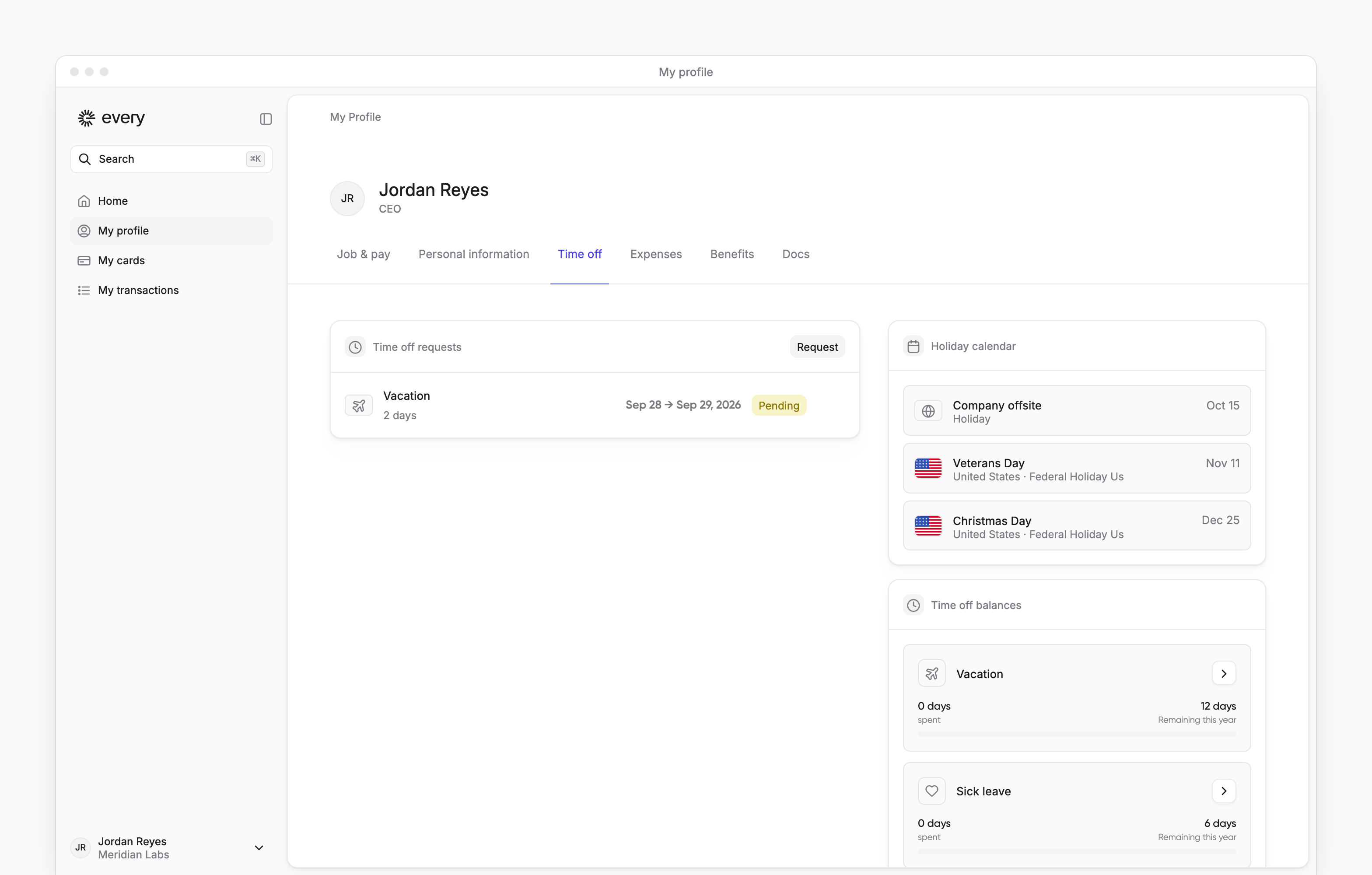Click the search magnifier icon
This screenshot has height=875, width=1372.
click(85, 159)
